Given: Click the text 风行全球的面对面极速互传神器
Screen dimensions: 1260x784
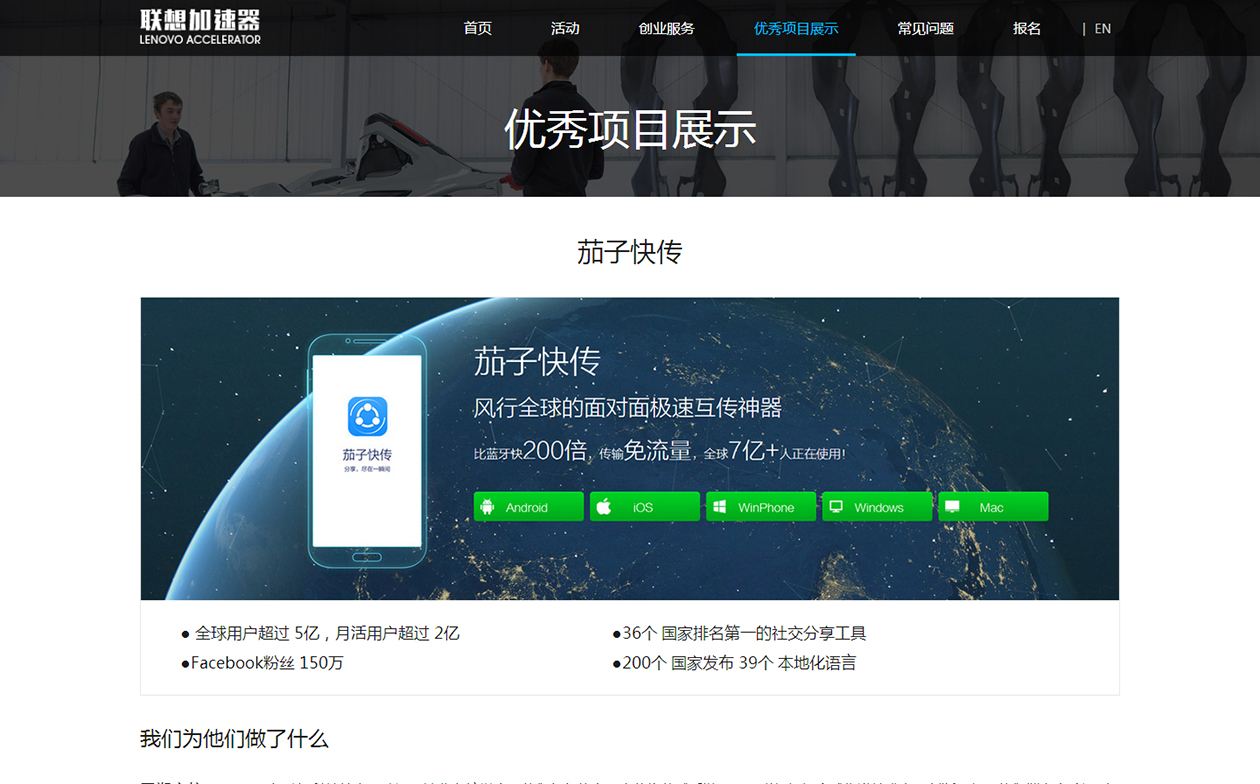Looking at the screenshot, I should pos(628,407).
